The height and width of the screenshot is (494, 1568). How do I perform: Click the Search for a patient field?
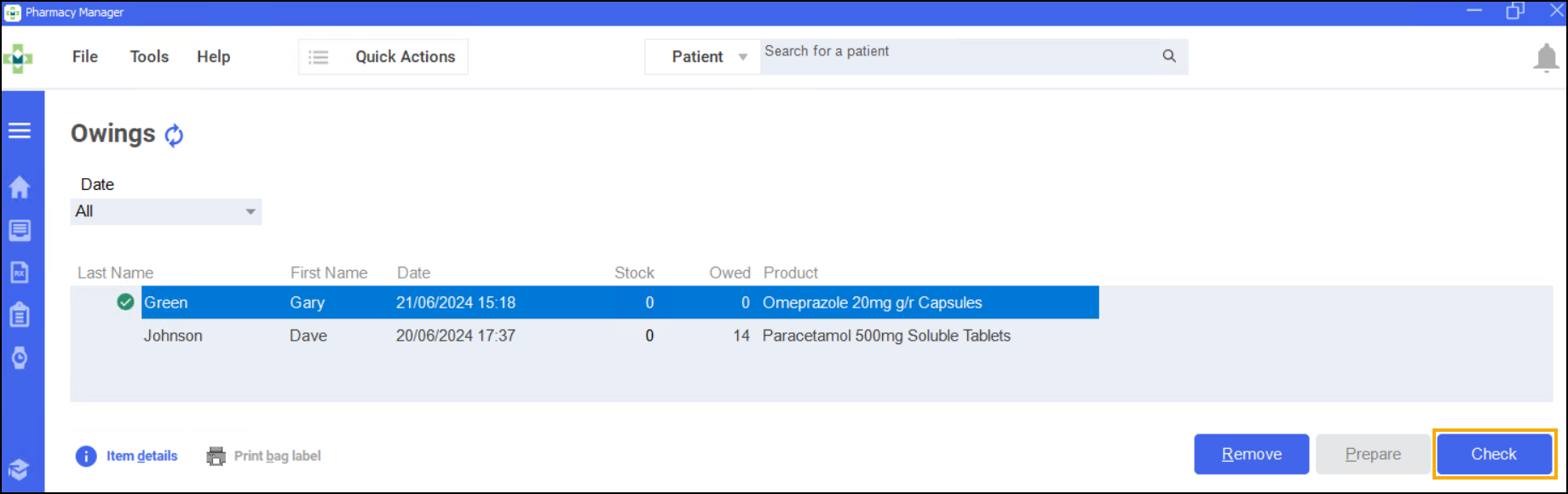point(954,56)
